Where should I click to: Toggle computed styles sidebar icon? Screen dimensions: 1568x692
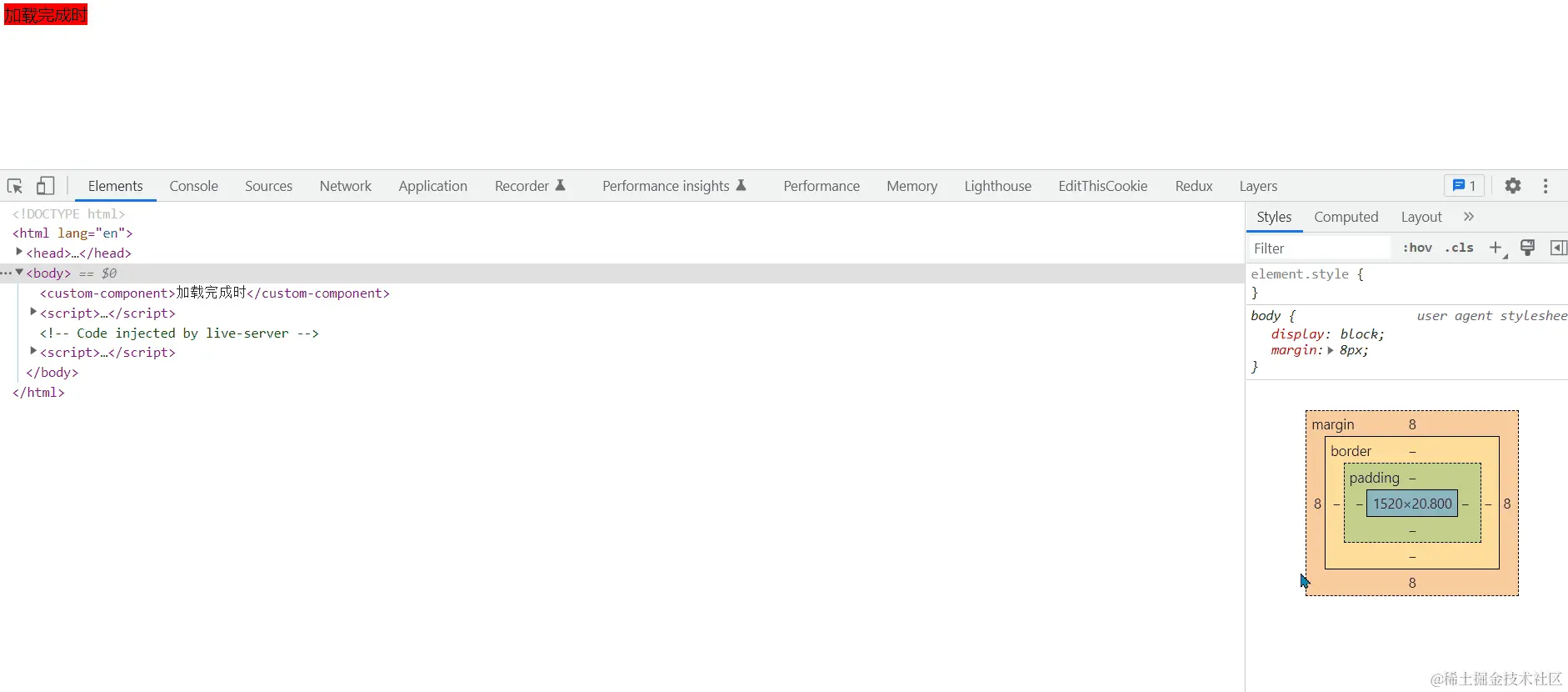[x=1558, y=248]
